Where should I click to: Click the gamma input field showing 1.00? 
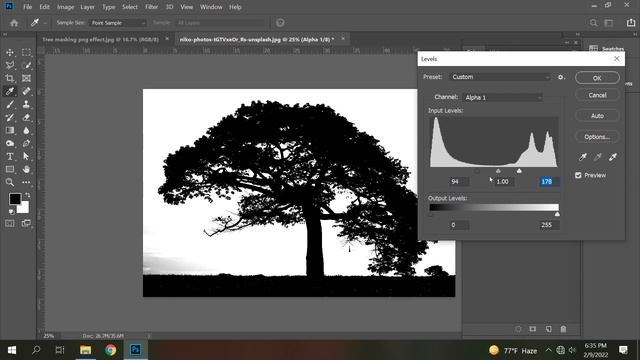tap(503, 182)
